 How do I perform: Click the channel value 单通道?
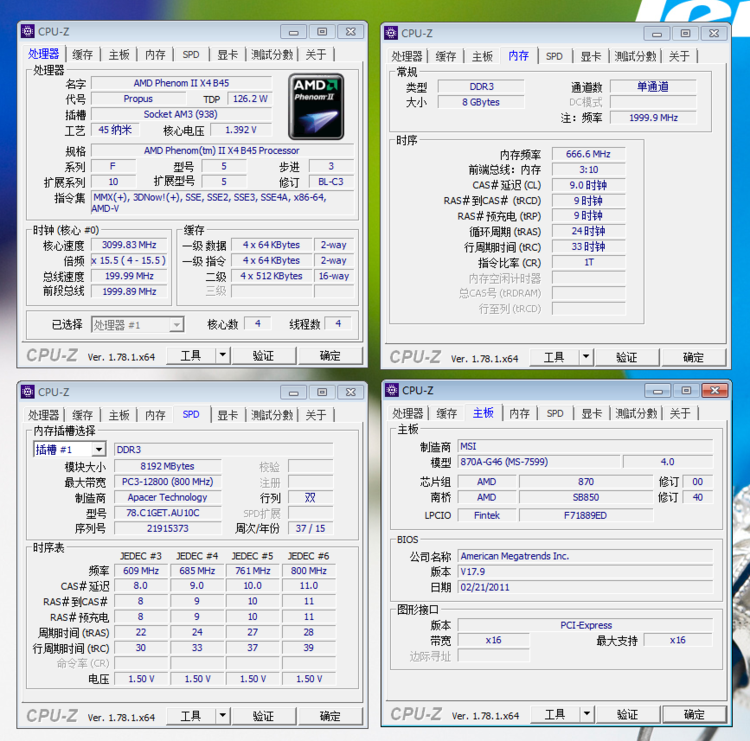(x=653, y=87)
